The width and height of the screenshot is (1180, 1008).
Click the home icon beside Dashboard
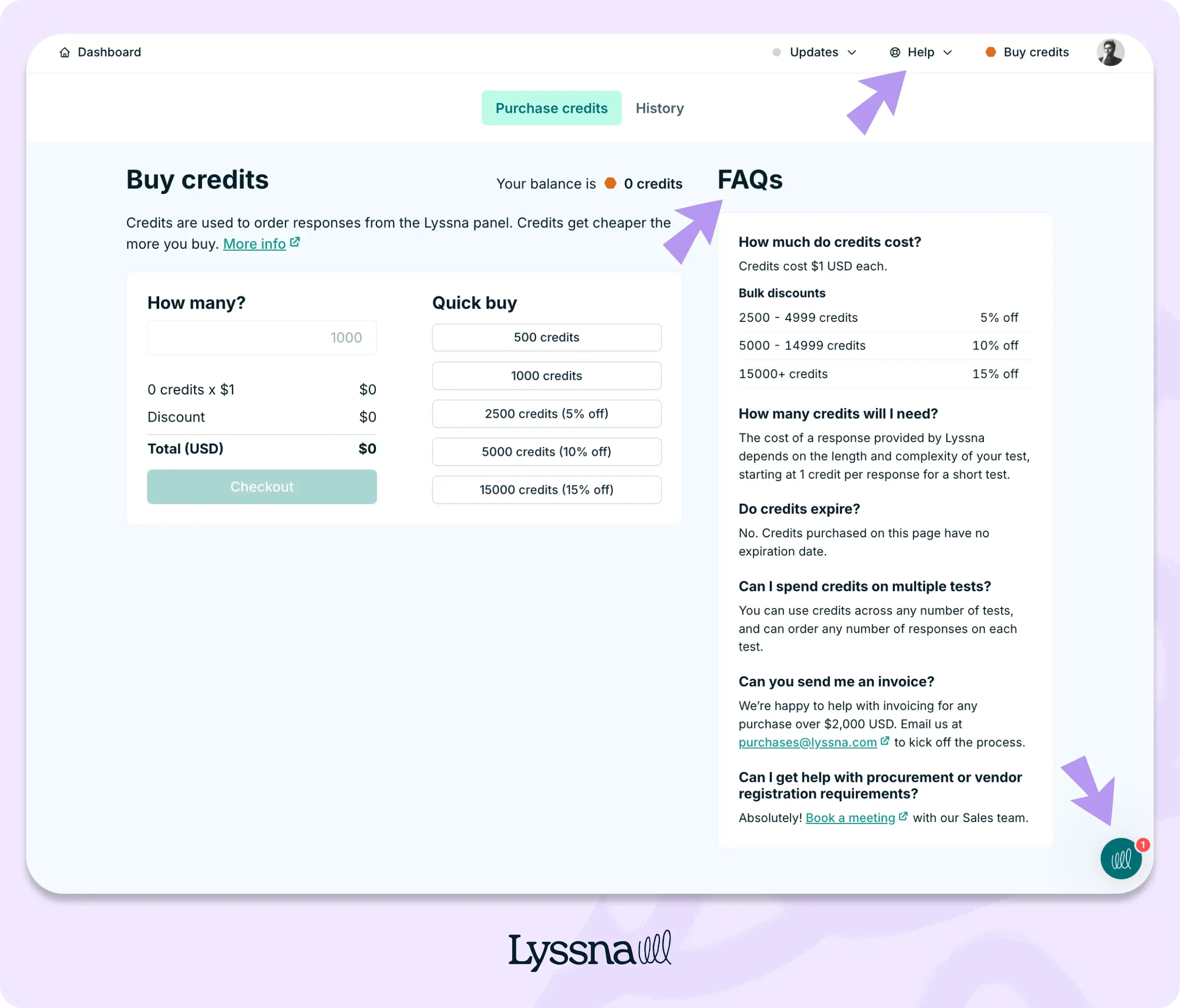(x=65, y=52)
